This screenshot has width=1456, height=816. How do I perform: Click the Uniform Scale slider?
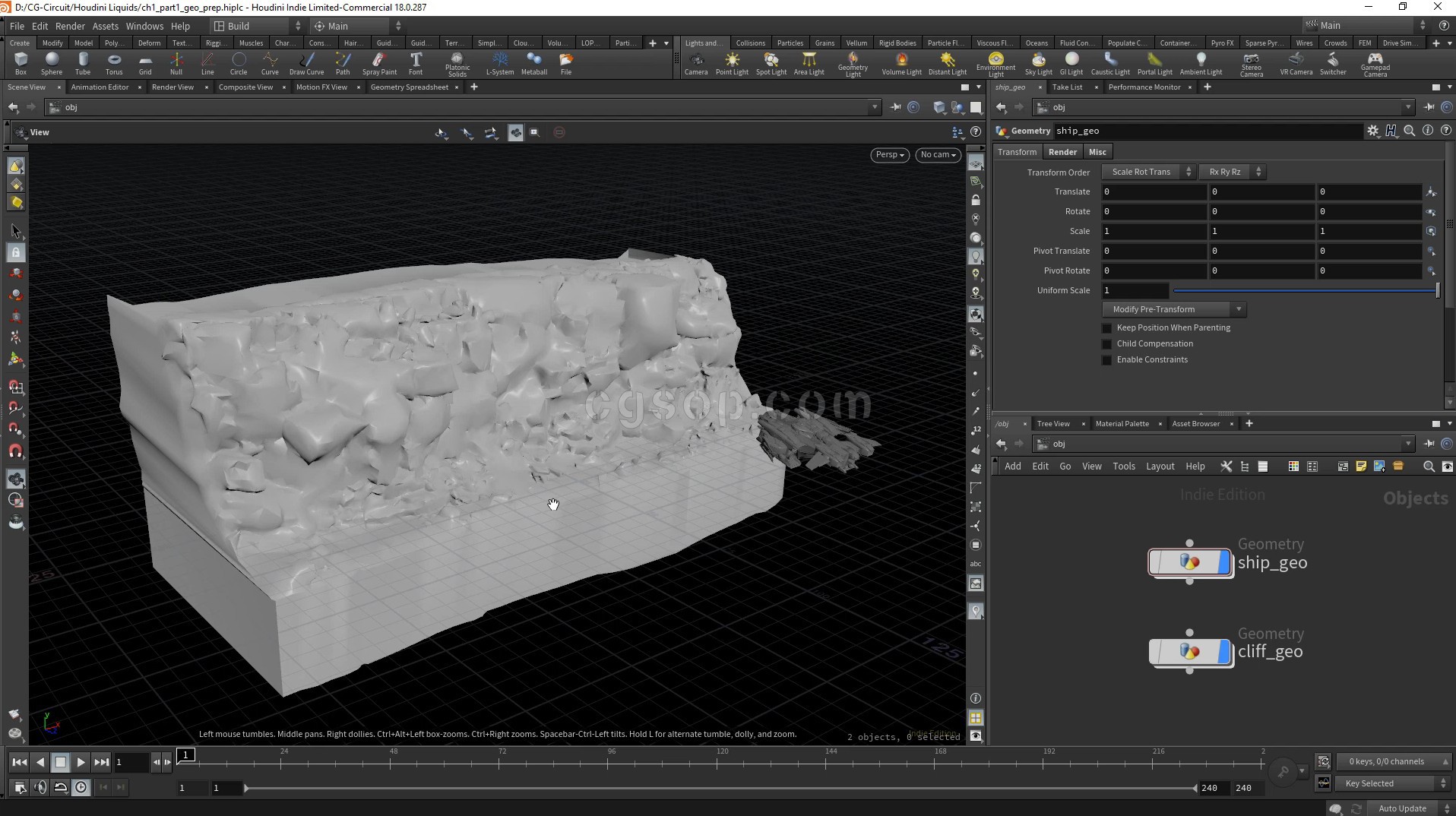[1304, 291]
